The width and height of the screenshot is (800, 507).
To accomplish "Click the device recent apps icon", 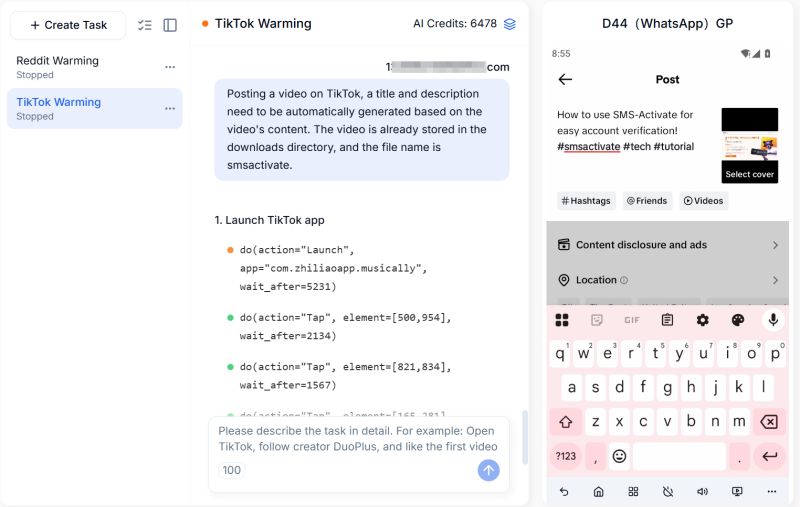I will (633, 492).
